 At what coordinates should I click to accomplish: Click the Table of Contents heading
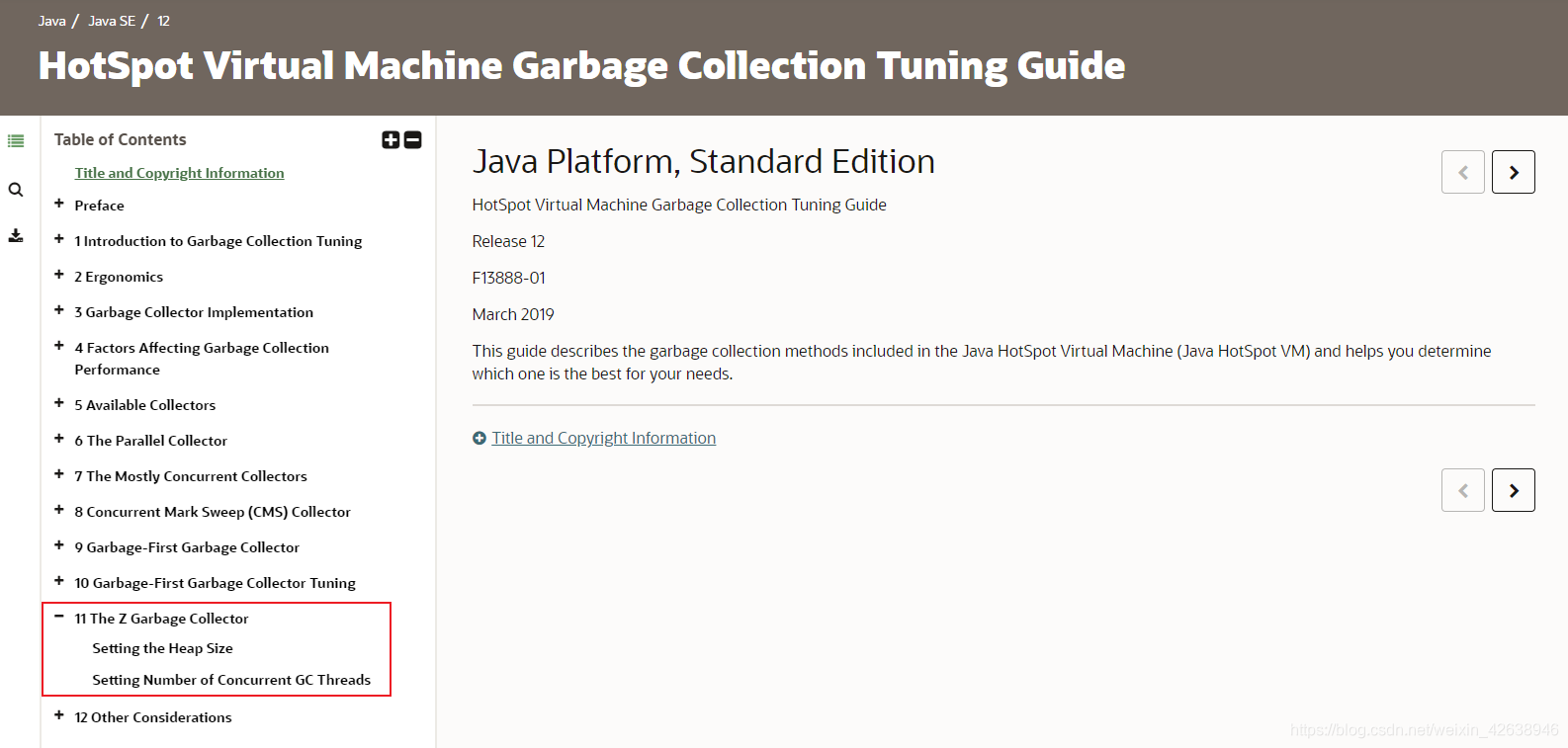[x=120, y=139]
